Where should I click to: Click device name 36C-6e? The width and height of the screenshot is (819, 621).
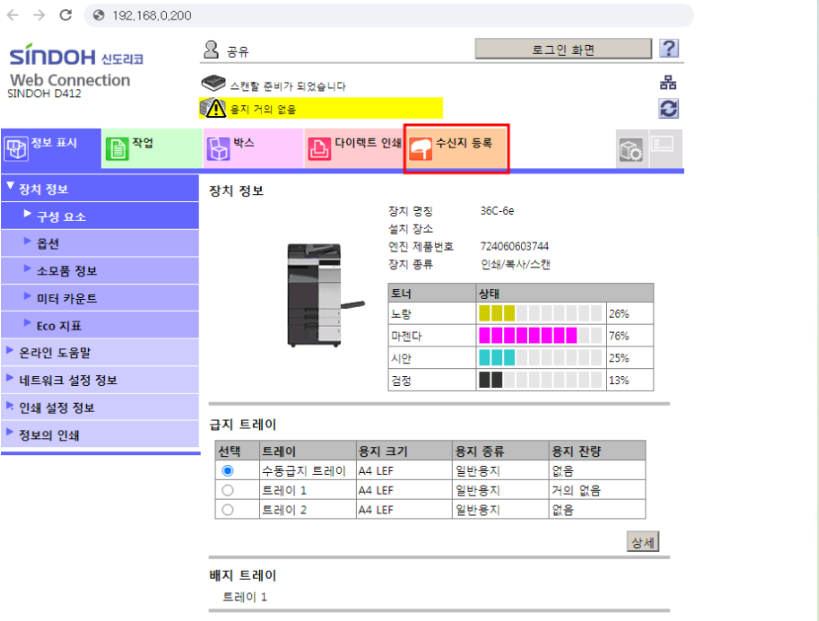pyautogui.click(x=497, y=210)
